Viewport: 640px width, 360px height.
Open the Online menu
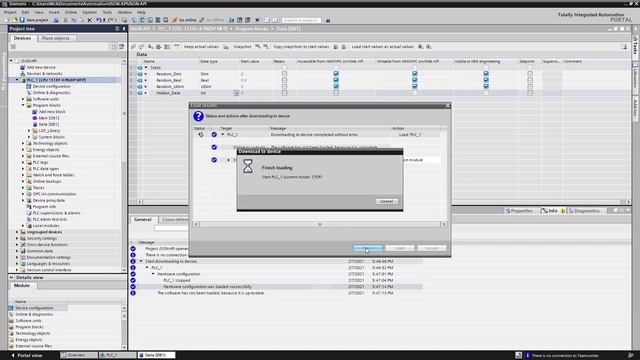click(x=71, y=12)
